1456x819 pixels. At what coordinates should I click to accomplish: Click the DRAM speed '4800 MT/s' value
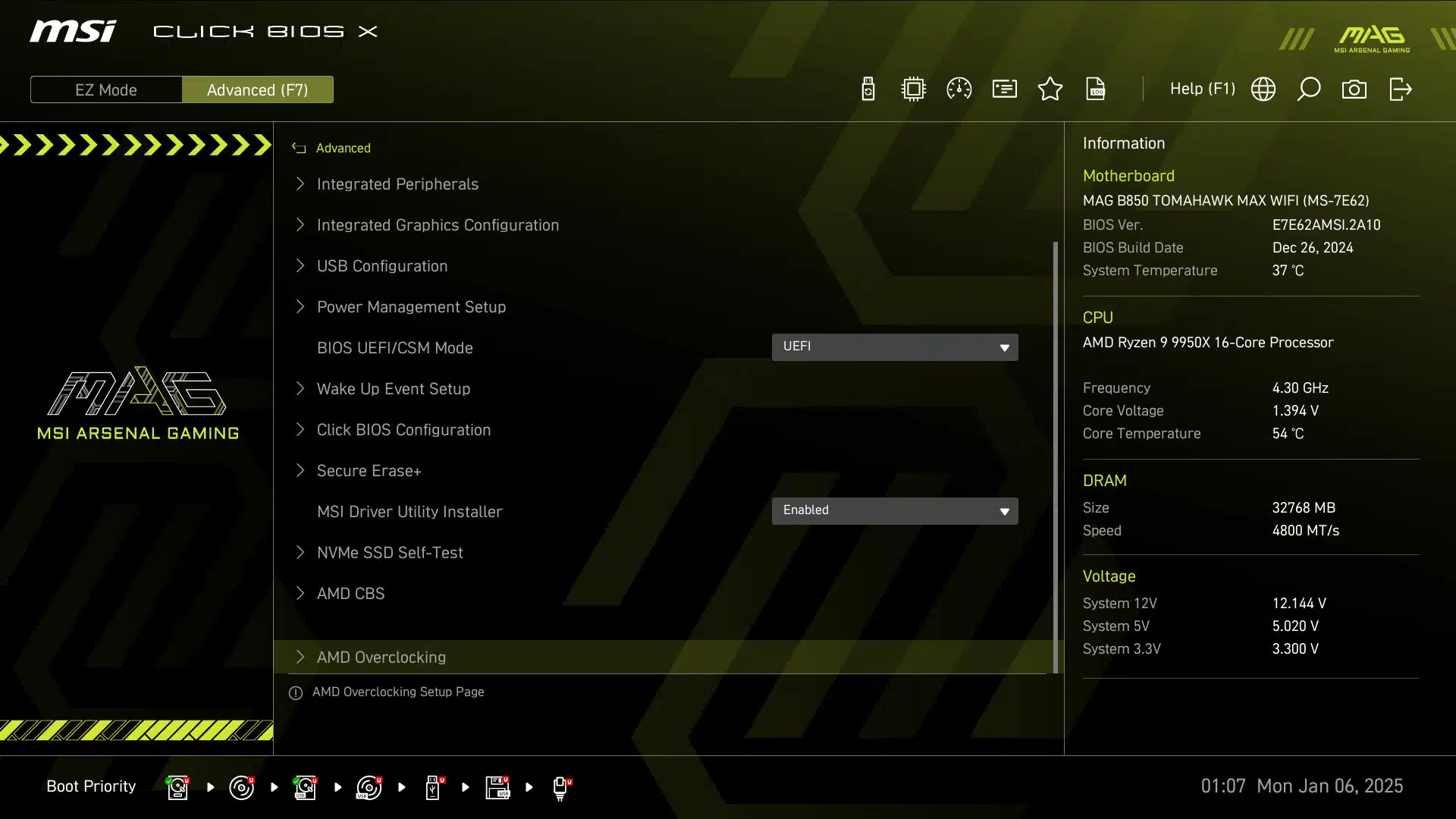pyautogui.click(x=1306, y=531)
